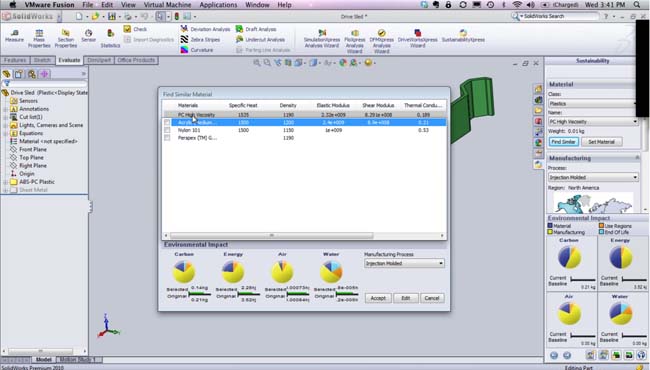
Task: Click the Set Material button
Action: (x=601, y=142)
